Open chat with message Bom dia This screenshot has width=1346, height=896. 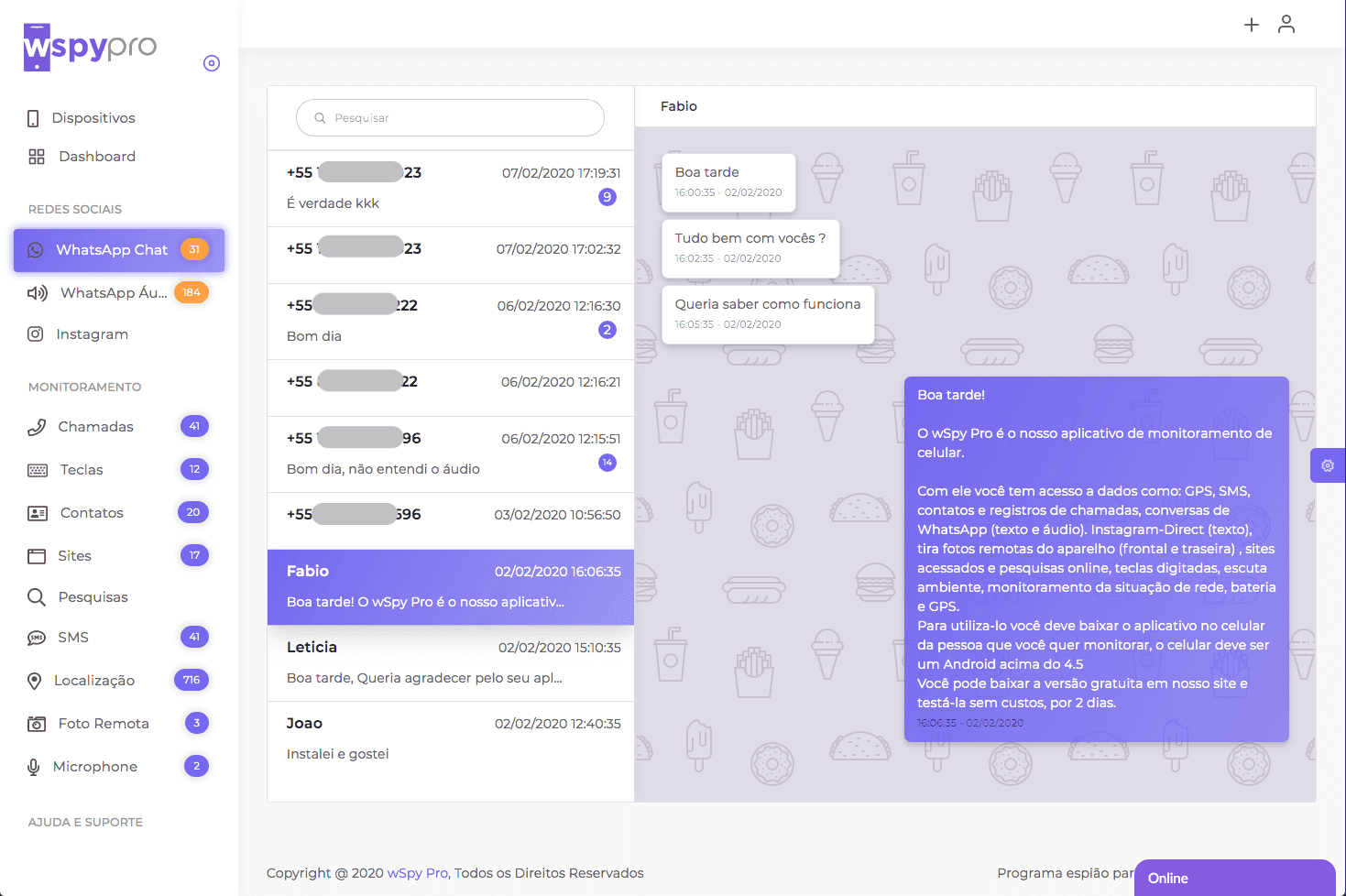click(x=451, y=322)
